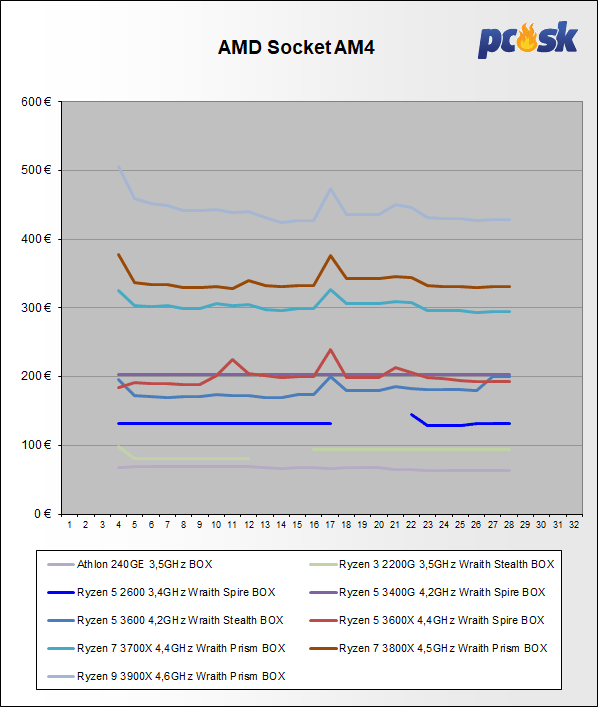598x707 pixels.
Task: Click the Athlon 240GE legend color line
Action: (x=61, y=565)
